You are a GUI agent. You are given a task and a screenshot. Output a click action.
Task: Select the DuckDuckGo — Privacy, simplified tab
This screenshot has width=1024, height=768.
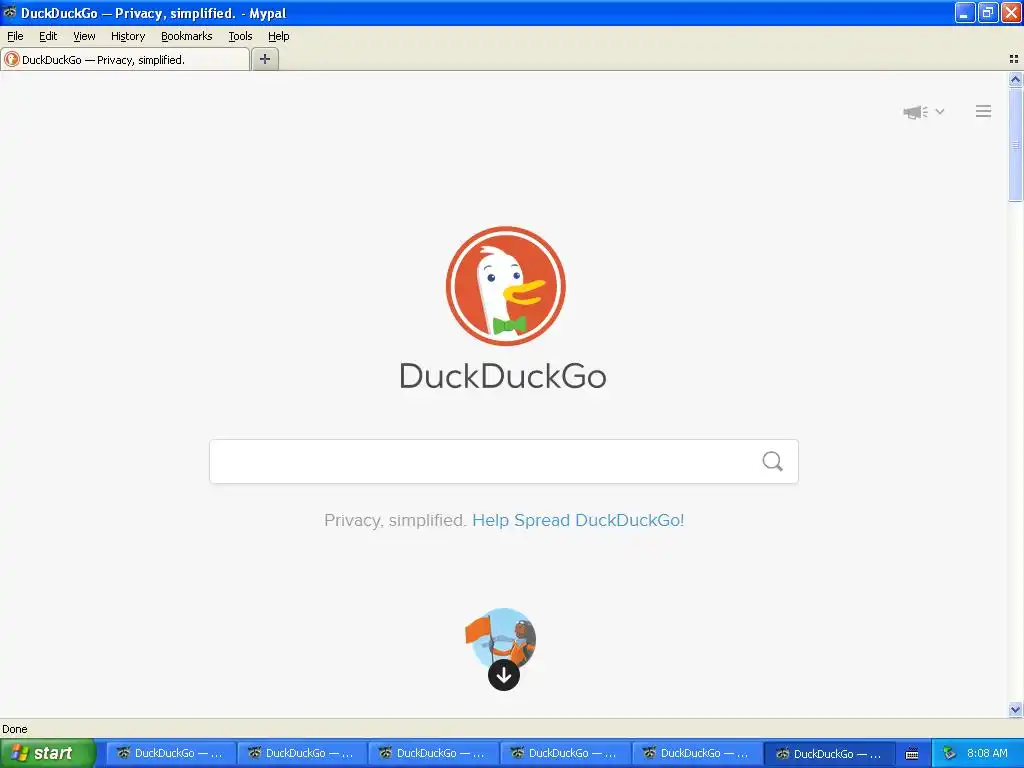(125, 59)
